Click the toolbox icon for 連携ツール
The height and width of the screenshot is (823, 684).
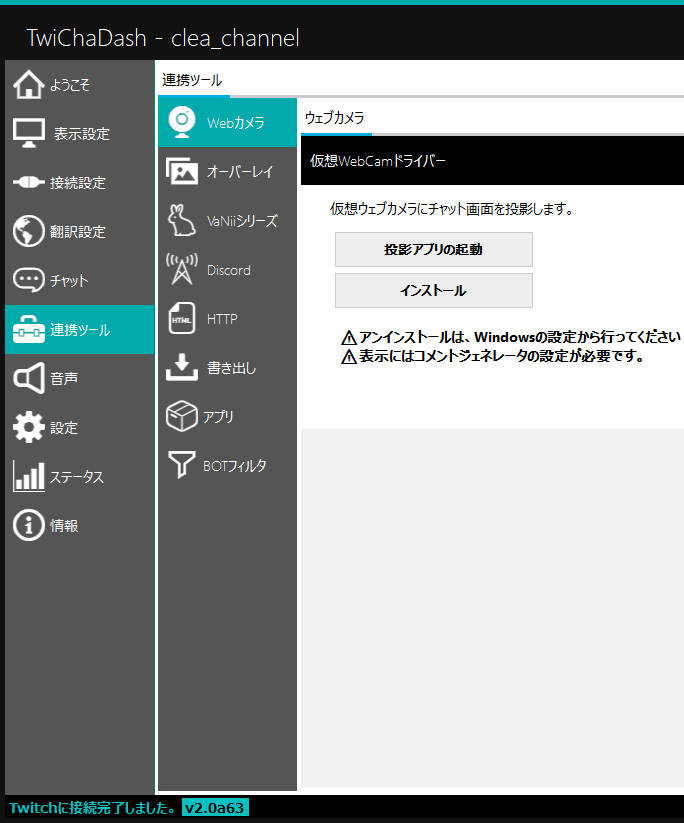(x=28, y=329)
